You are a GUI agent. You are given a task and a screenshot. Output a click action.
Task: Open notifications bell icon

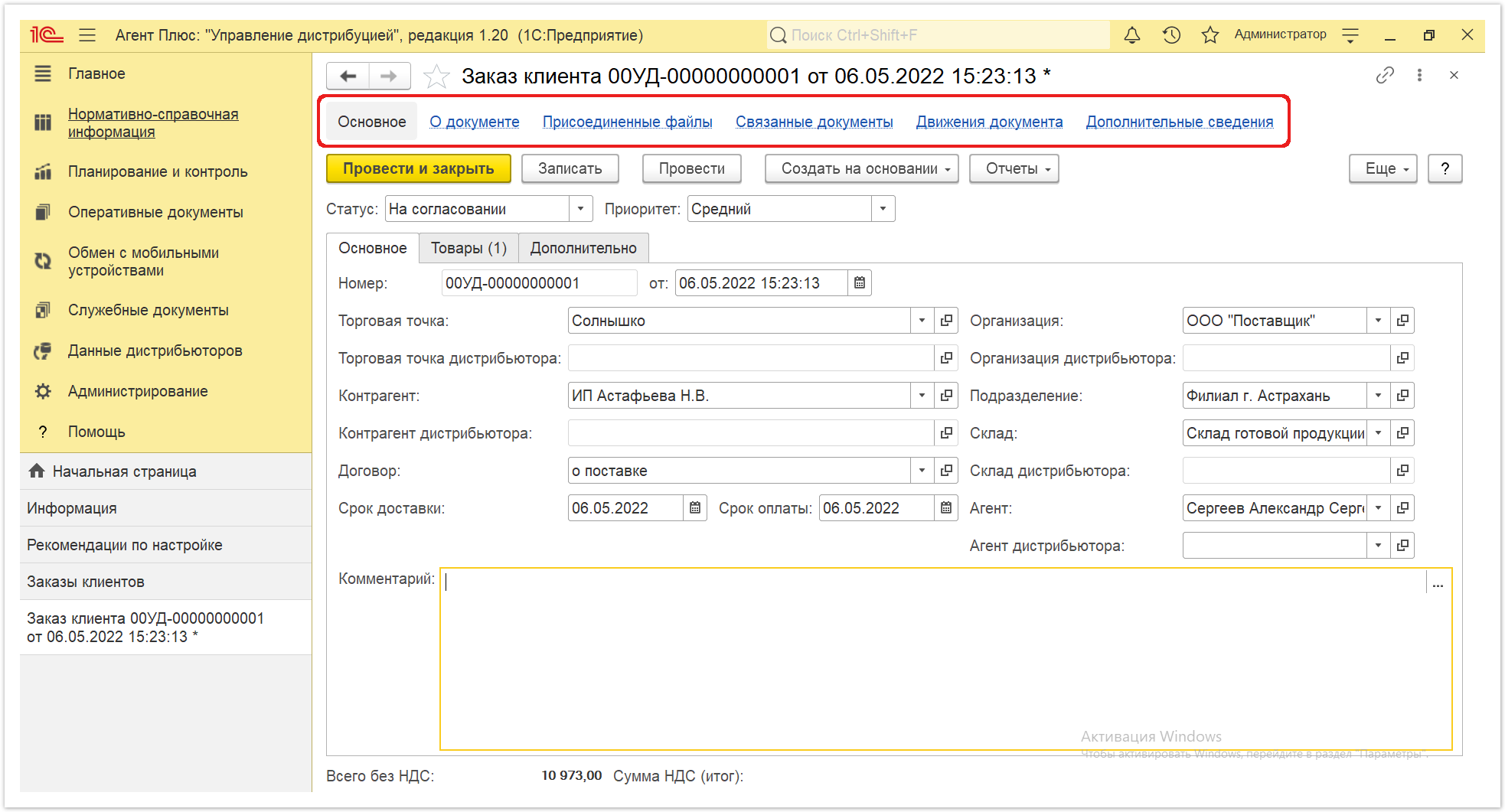click(x=1131, y=35)
